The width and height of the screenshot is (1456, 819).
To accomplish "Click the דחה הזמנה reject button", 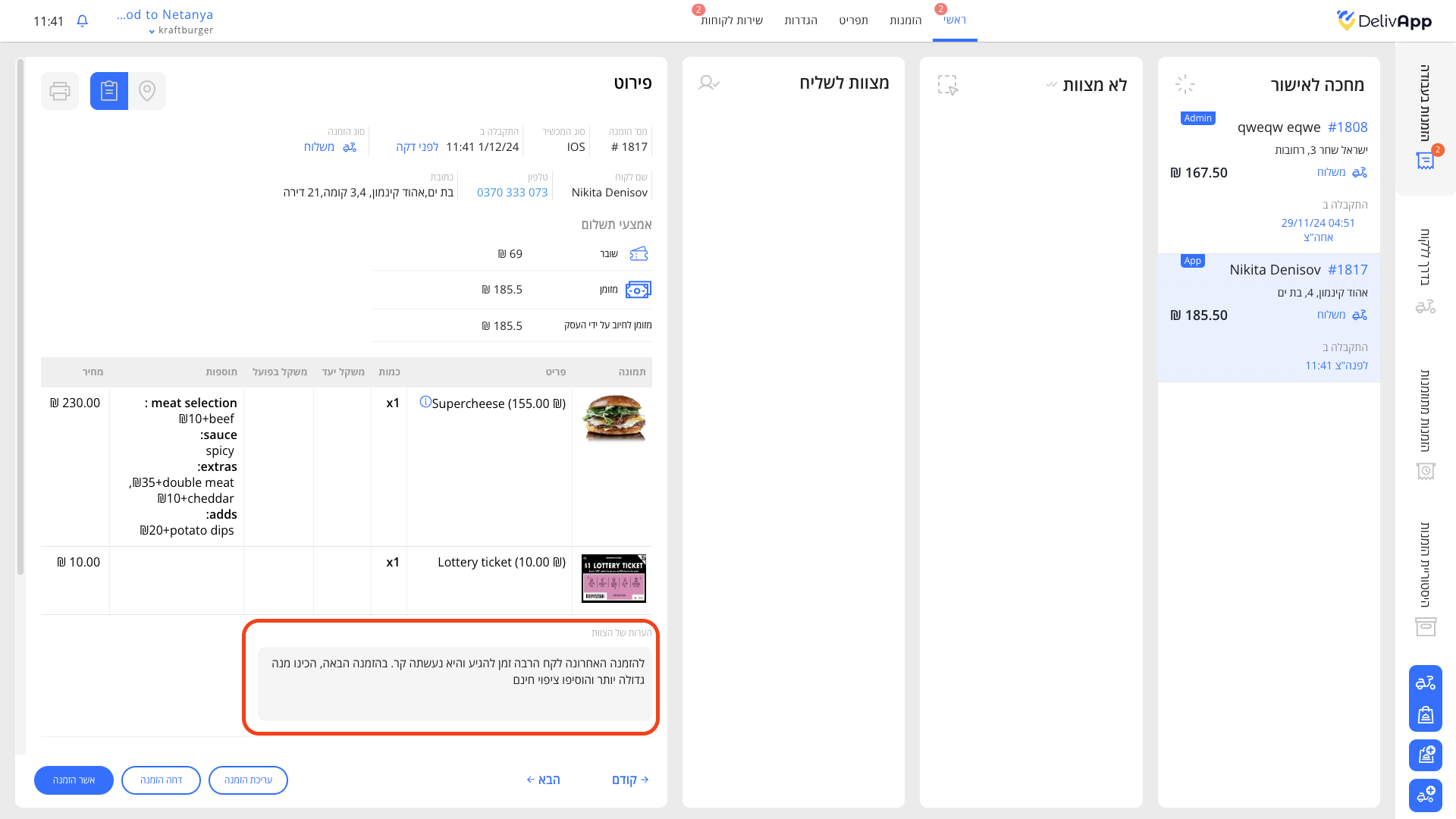I will (x=161, y=780).
